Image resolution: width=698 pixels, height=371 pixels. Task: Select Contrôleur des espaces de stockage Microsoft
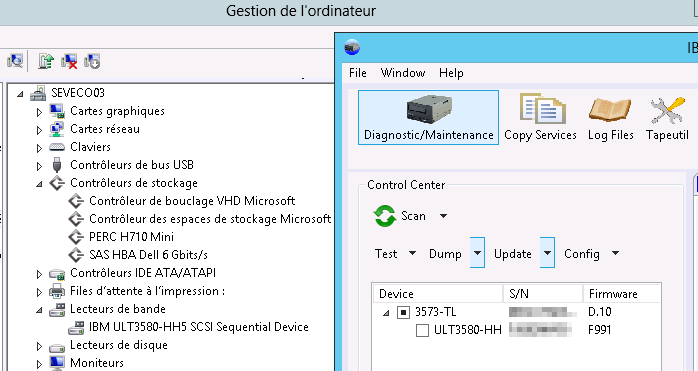point(210,219)
